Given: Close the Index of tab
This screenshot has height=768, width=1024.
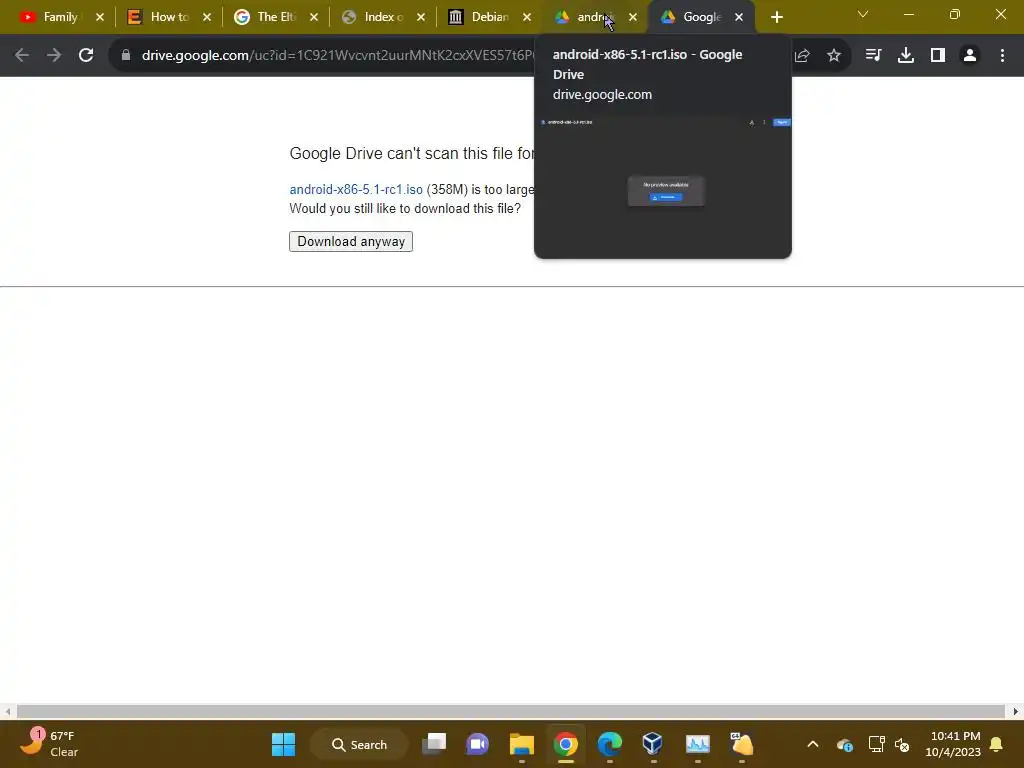Looking at the screenshot, I should point(421,17).
